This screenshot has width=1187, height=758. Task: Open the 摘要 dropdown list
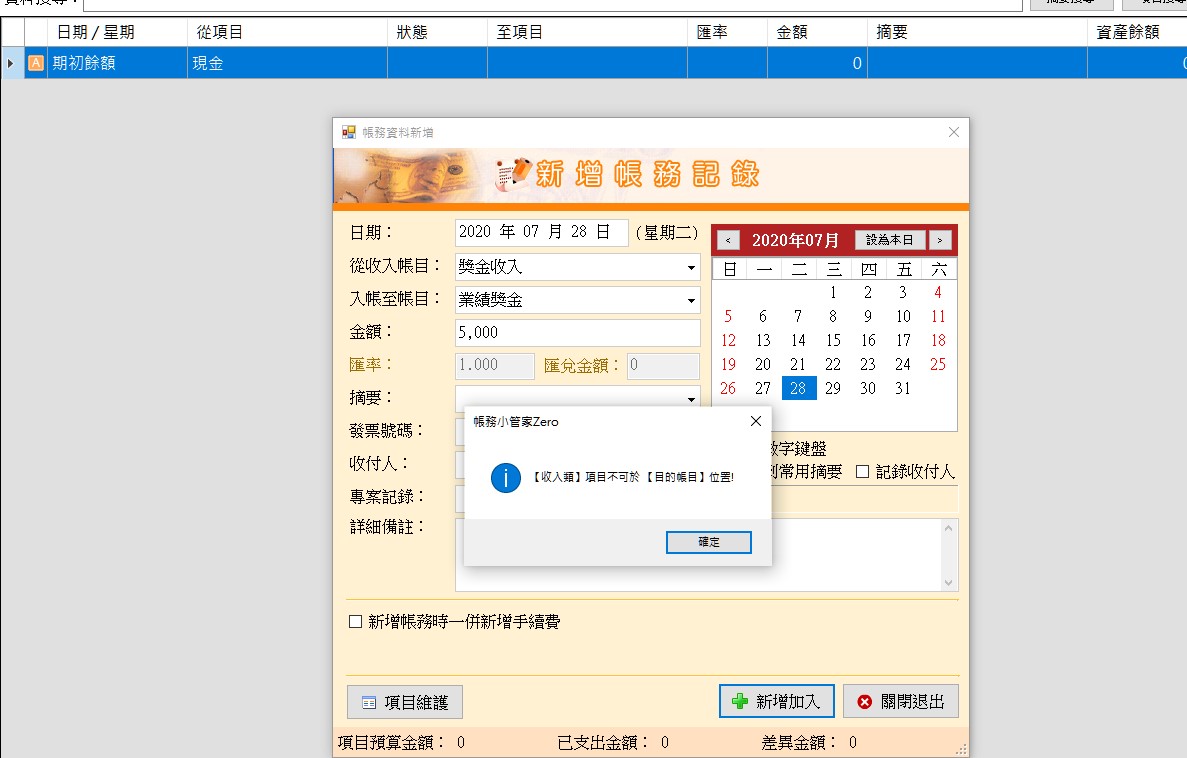[691, 399]
